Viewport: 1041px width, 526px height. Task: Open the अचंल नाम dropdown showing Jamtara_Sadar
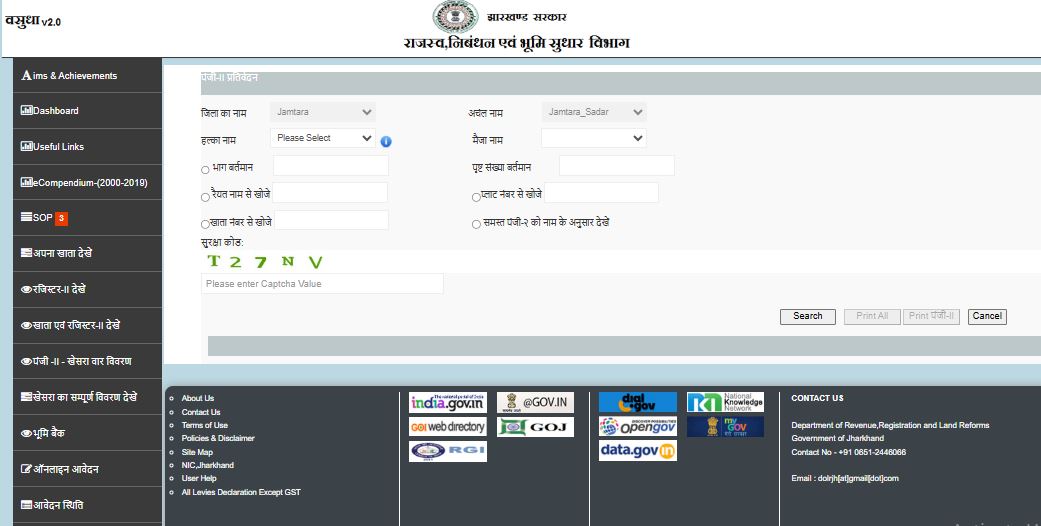coord(594,112)
